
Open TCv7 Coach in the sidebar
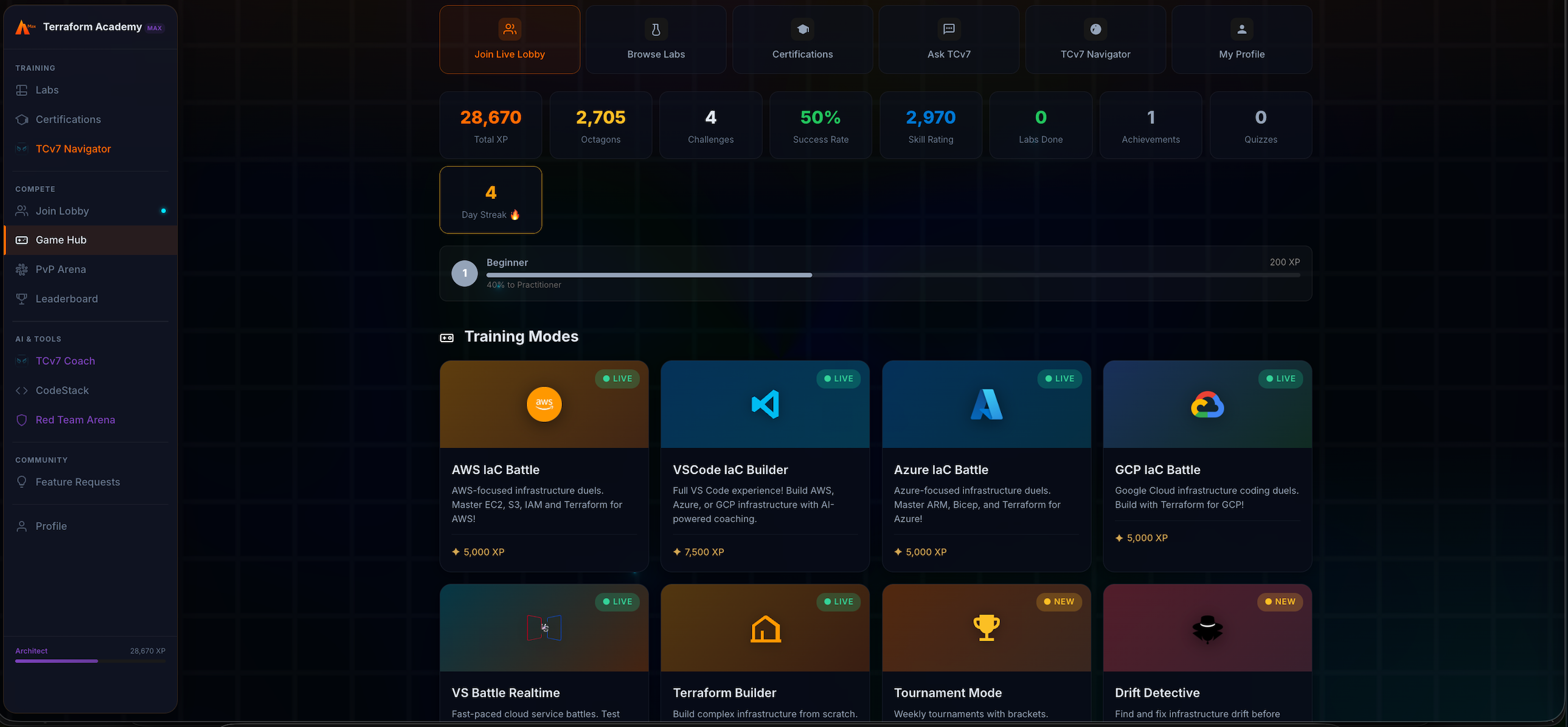90,360
